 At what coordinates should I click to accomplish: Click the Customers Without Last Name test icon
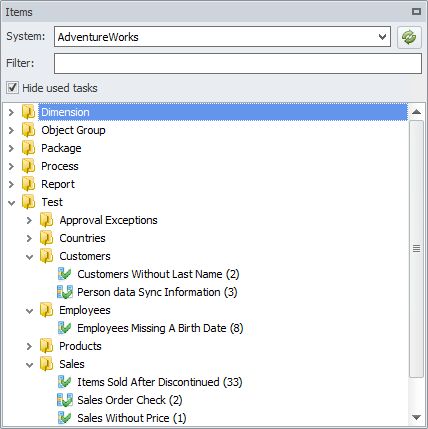[64, 274]
